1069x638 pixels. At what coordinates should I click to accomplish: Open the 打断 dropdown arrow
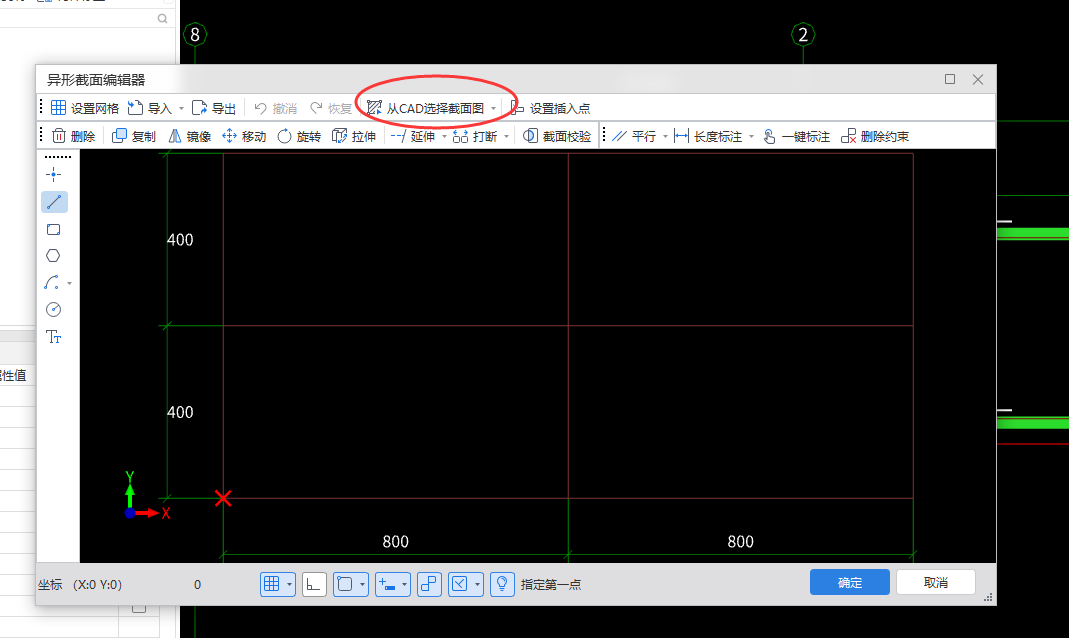point(507,136)
